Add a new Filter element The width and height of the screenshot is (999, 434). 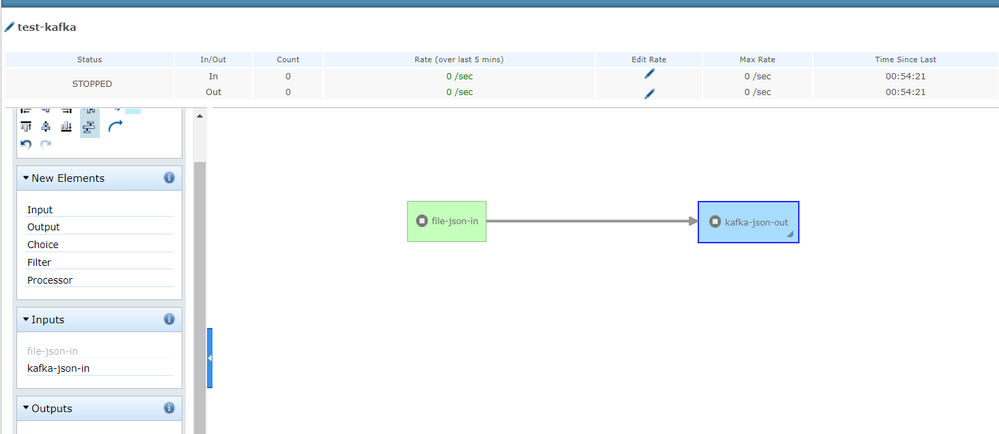click(99, 263)
